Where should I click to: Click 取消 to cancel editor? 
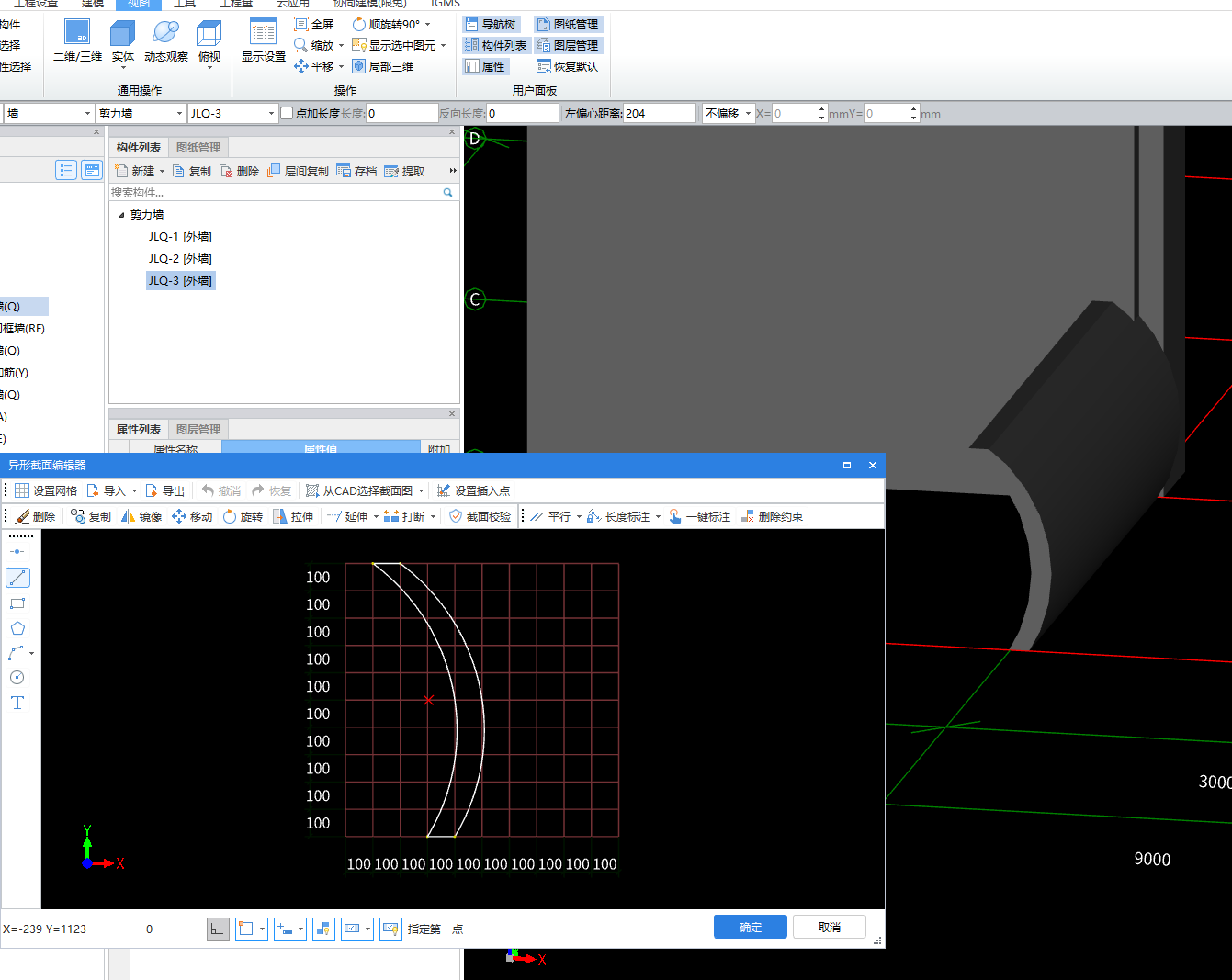point(830,927)
